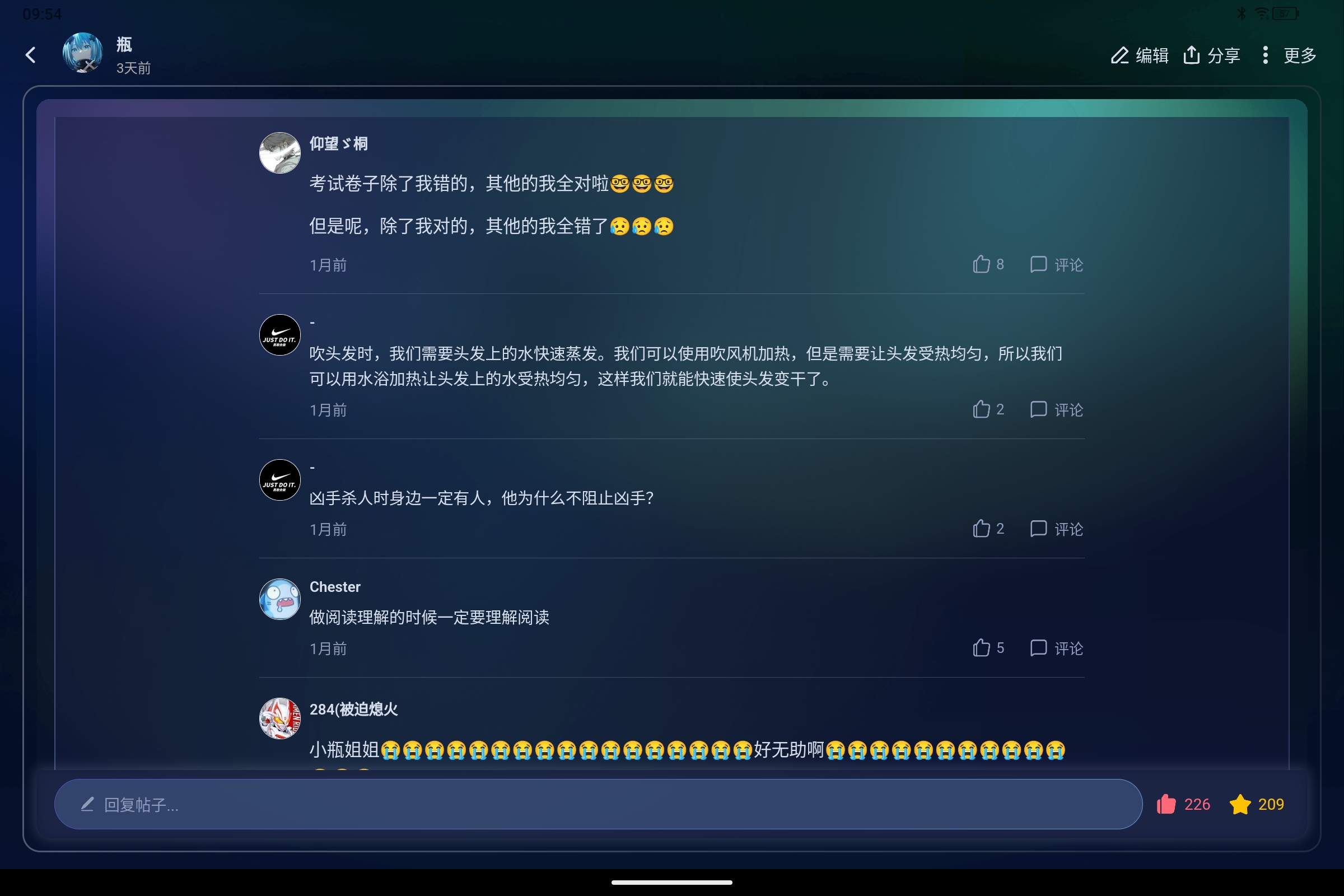
Task: Open 评论 on Chester's comment
Action: tap(1056, 648)
